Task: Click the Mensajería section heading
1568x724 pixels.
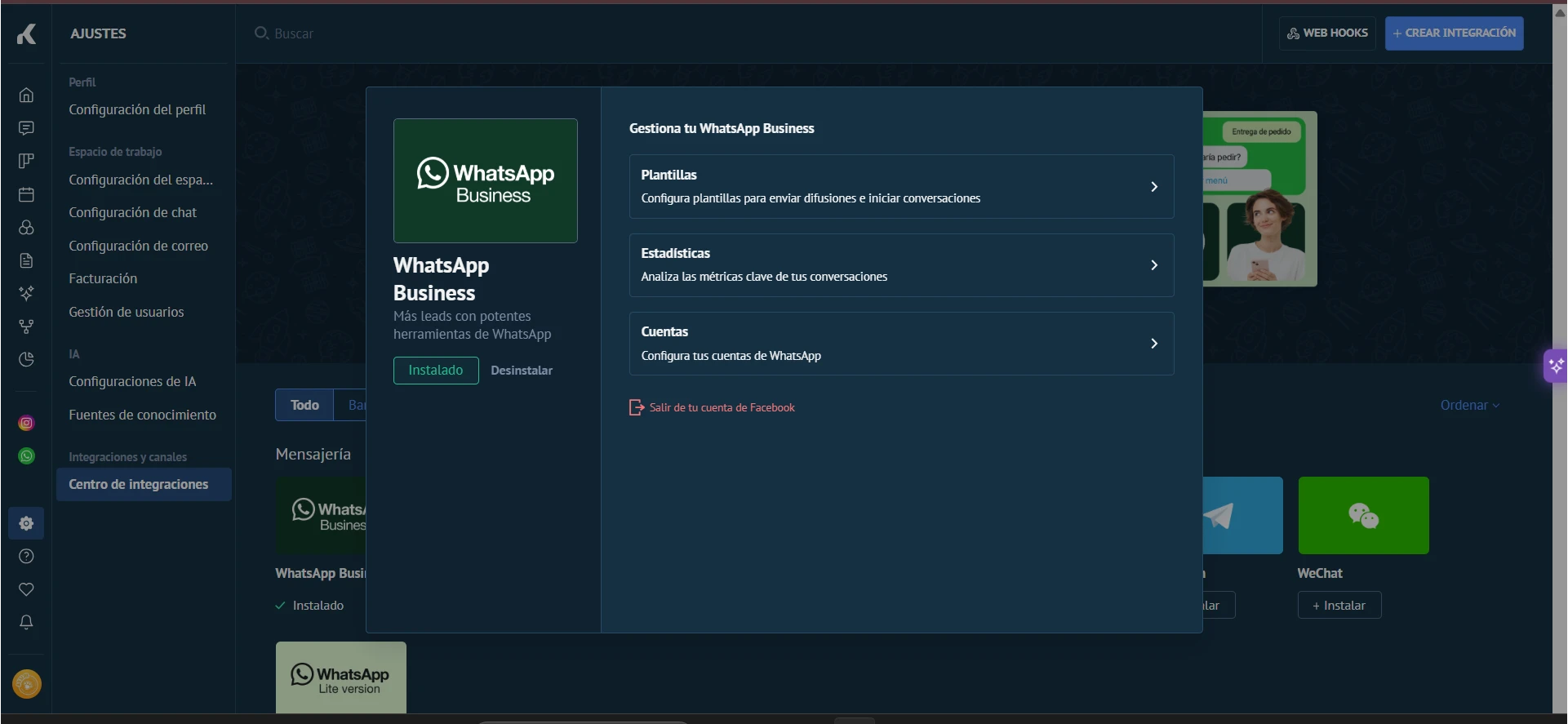Action: pos(313,454)
